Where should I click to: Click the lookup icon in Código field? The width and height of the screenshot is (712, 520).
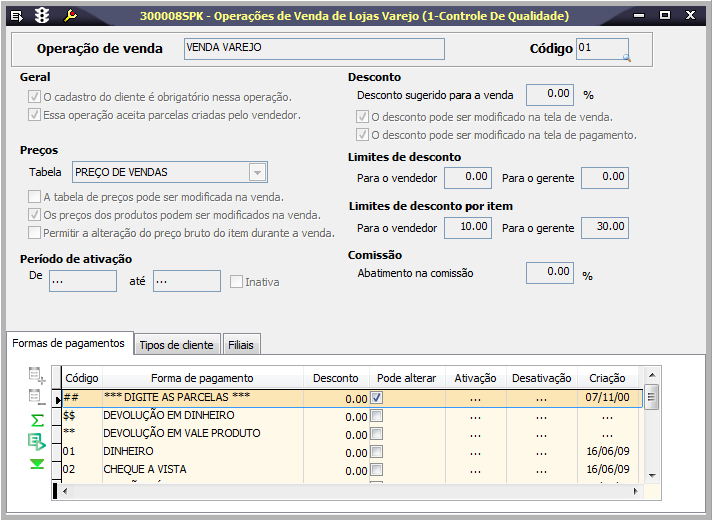(x=626, y=58)
